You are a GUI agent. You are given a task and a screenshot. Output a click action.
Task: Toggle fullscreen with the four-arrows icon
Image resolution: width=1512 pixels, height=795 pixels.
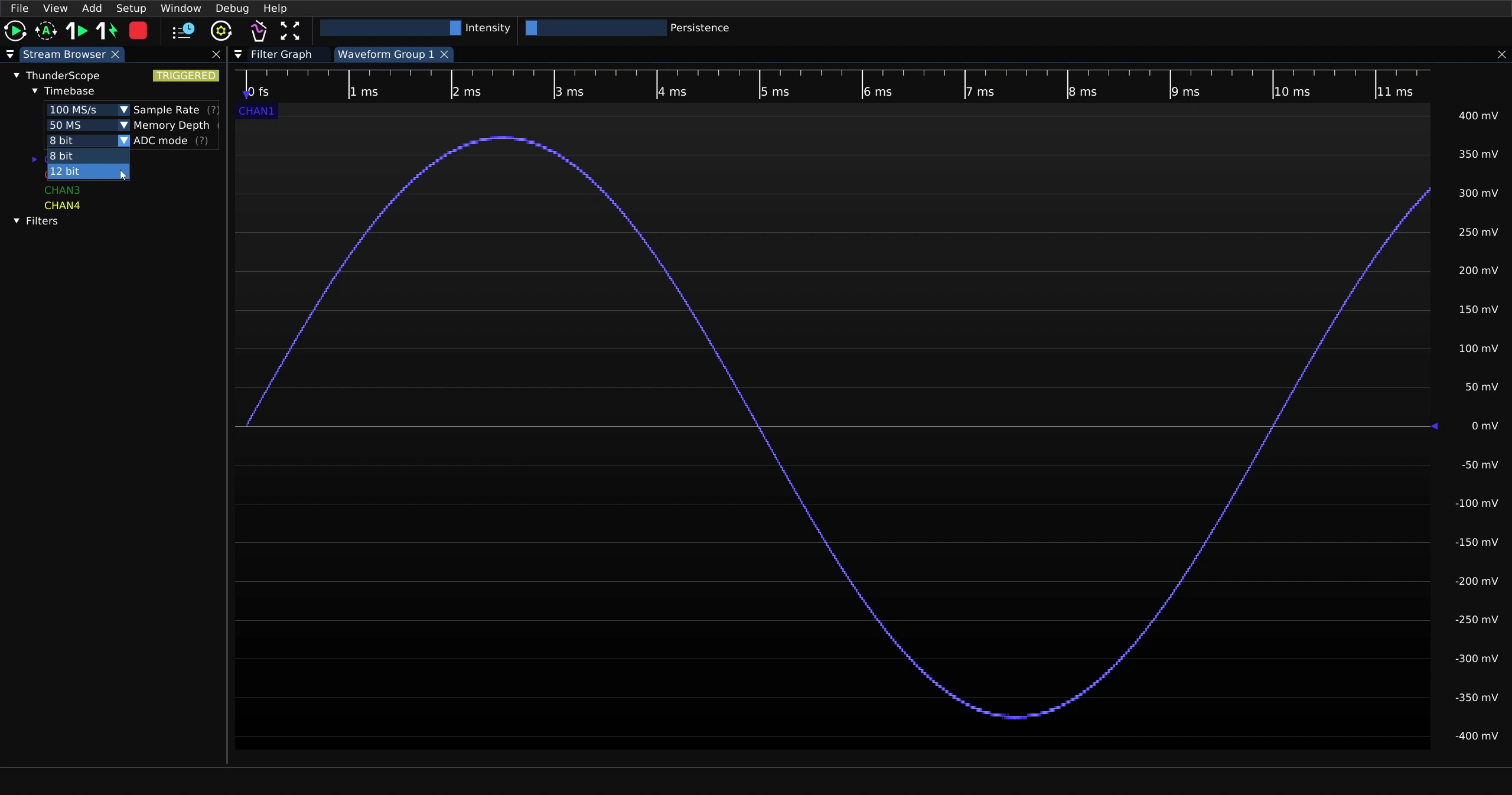(290, 31)
